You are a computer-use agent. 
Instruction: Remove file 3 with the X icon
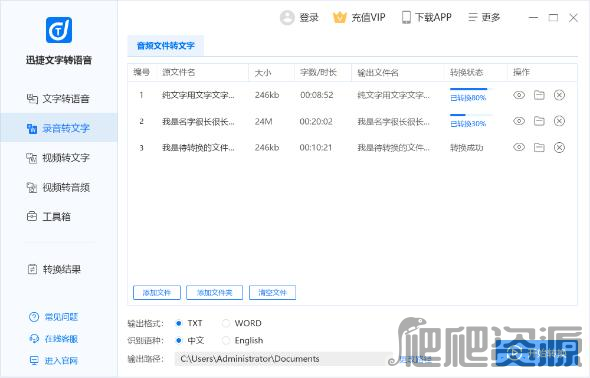(560, 147)
